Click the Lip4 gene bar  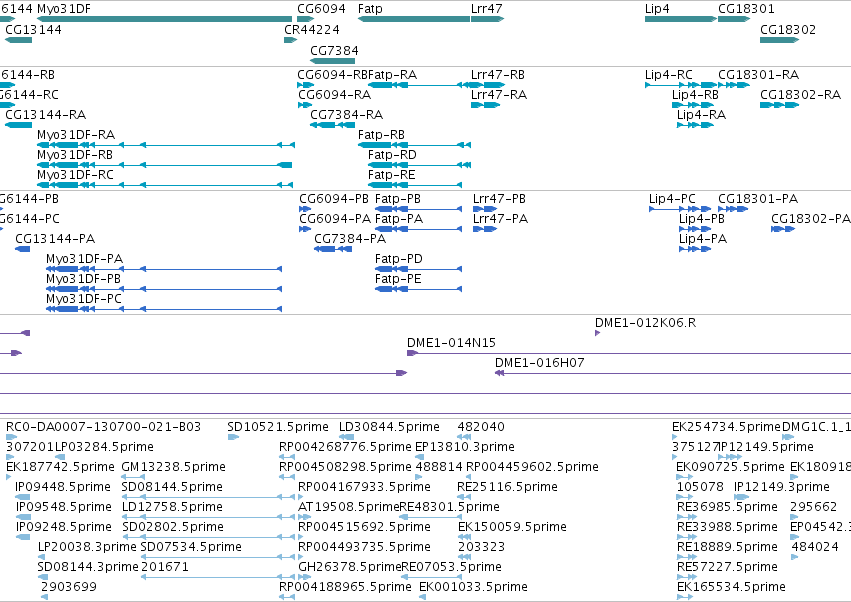point(681,19)
